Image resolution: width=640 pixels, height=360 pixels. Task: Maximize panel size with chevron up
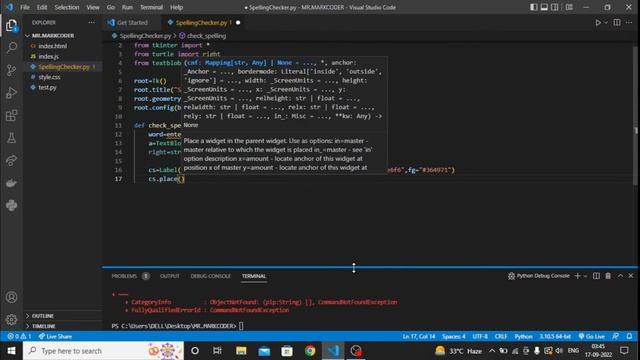[620, 276]
